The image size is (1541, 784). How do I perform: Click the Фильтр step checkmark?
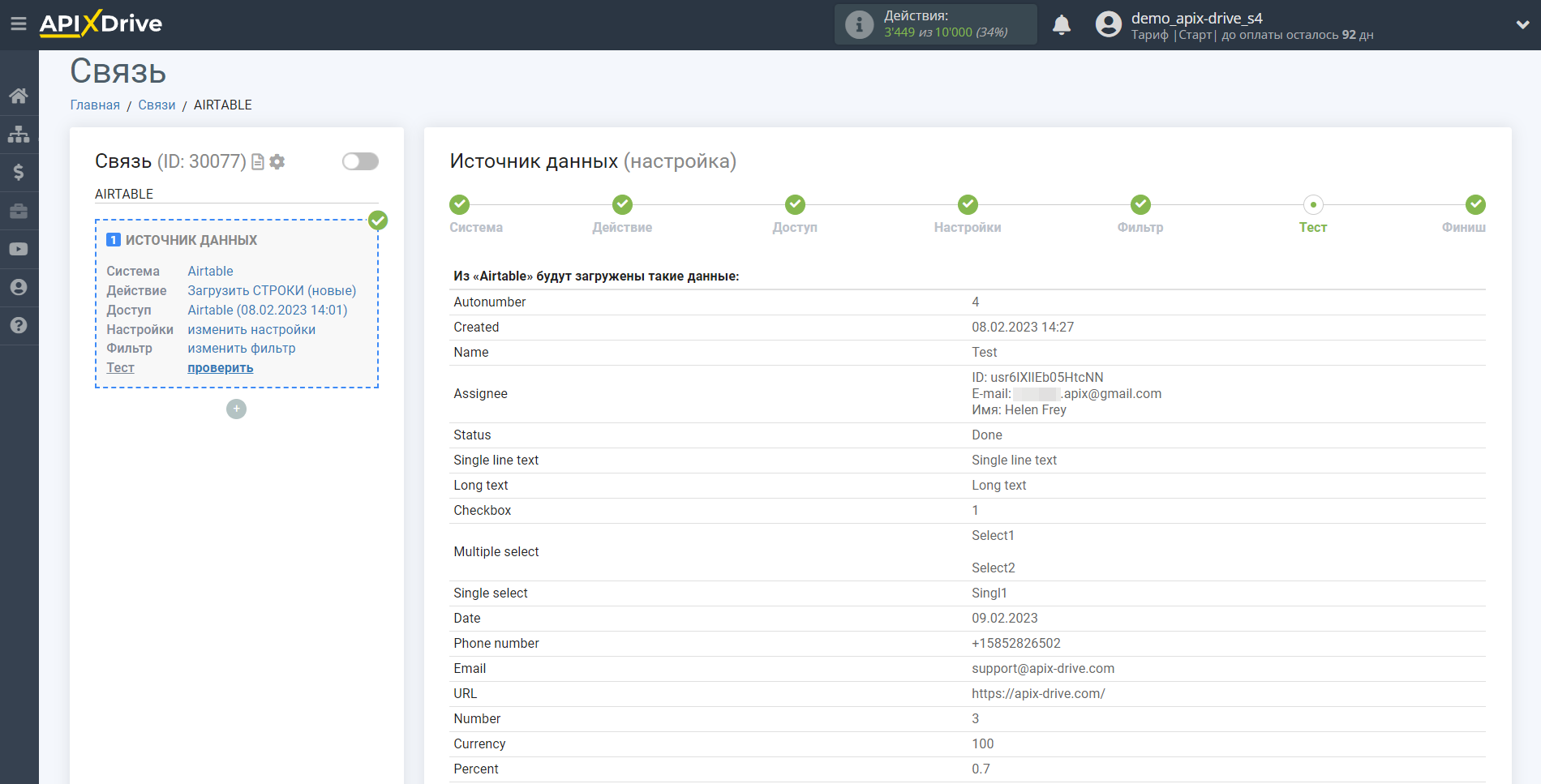click(1140, 204)
